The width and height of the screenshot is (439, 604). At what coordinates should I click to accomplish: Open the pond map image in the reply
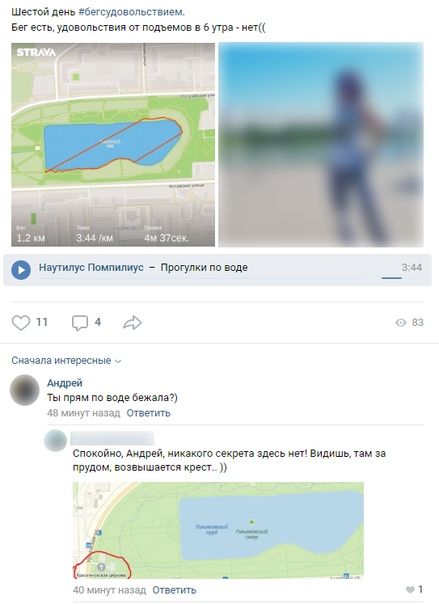pyautogui.click(x=218, y=530)
